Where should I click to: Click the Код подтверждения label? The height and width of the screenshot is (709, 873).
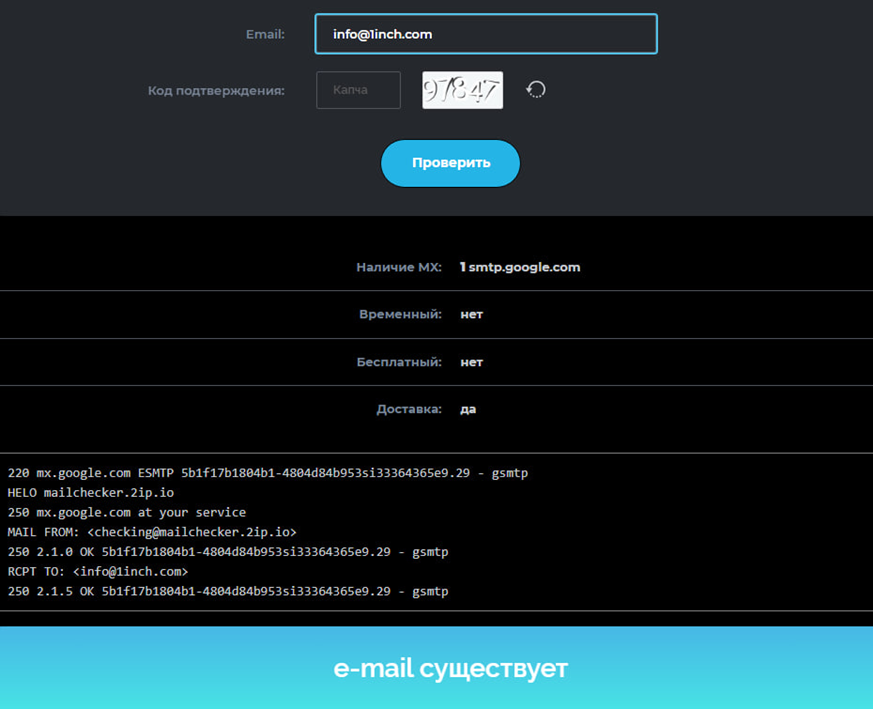[x=216, y=91]
